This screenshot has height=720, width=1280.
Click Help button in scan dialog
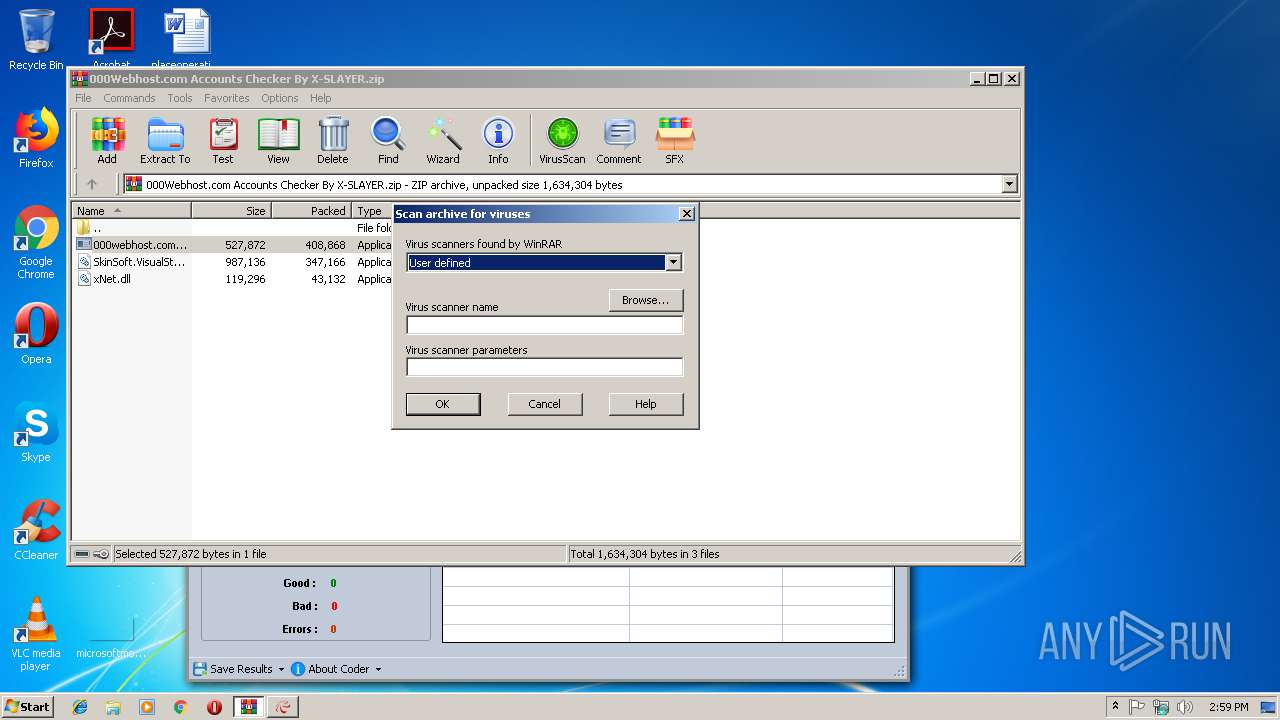click(x=646, y=404)
